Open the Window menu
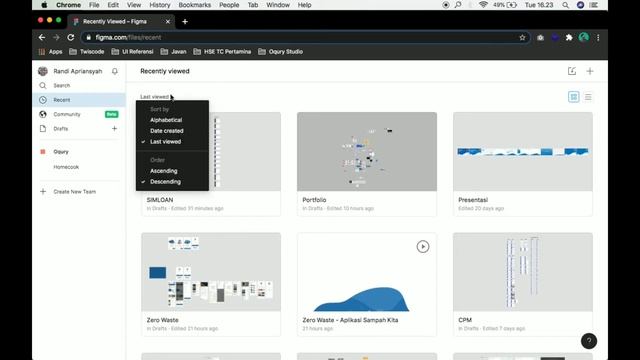Screen dimensions: 640x360 coord(278,5)
